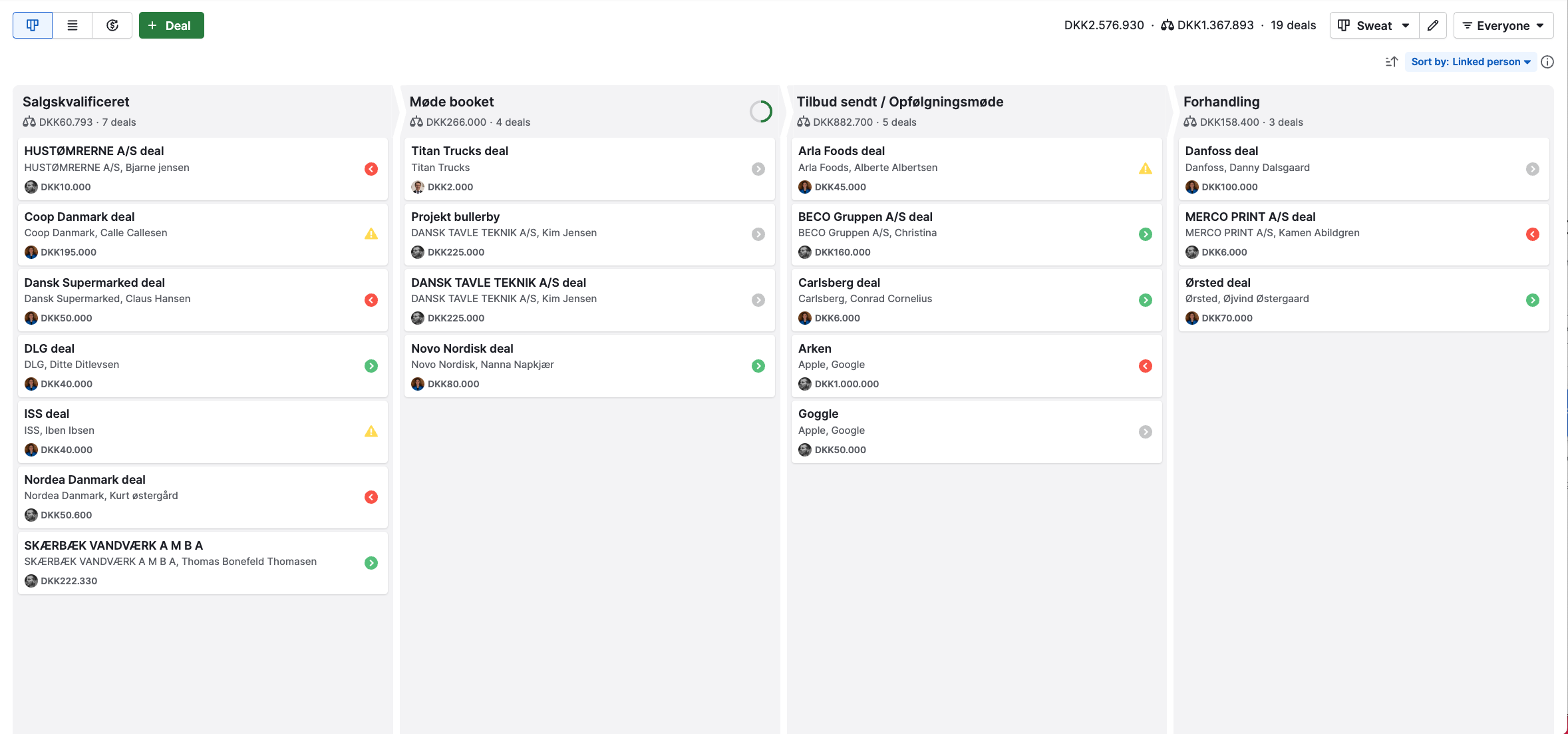The height and width of the screenshot is (734, 1568).
Task: Open the Everyone filter dropdown
Action: click(x=1503, y=25)
